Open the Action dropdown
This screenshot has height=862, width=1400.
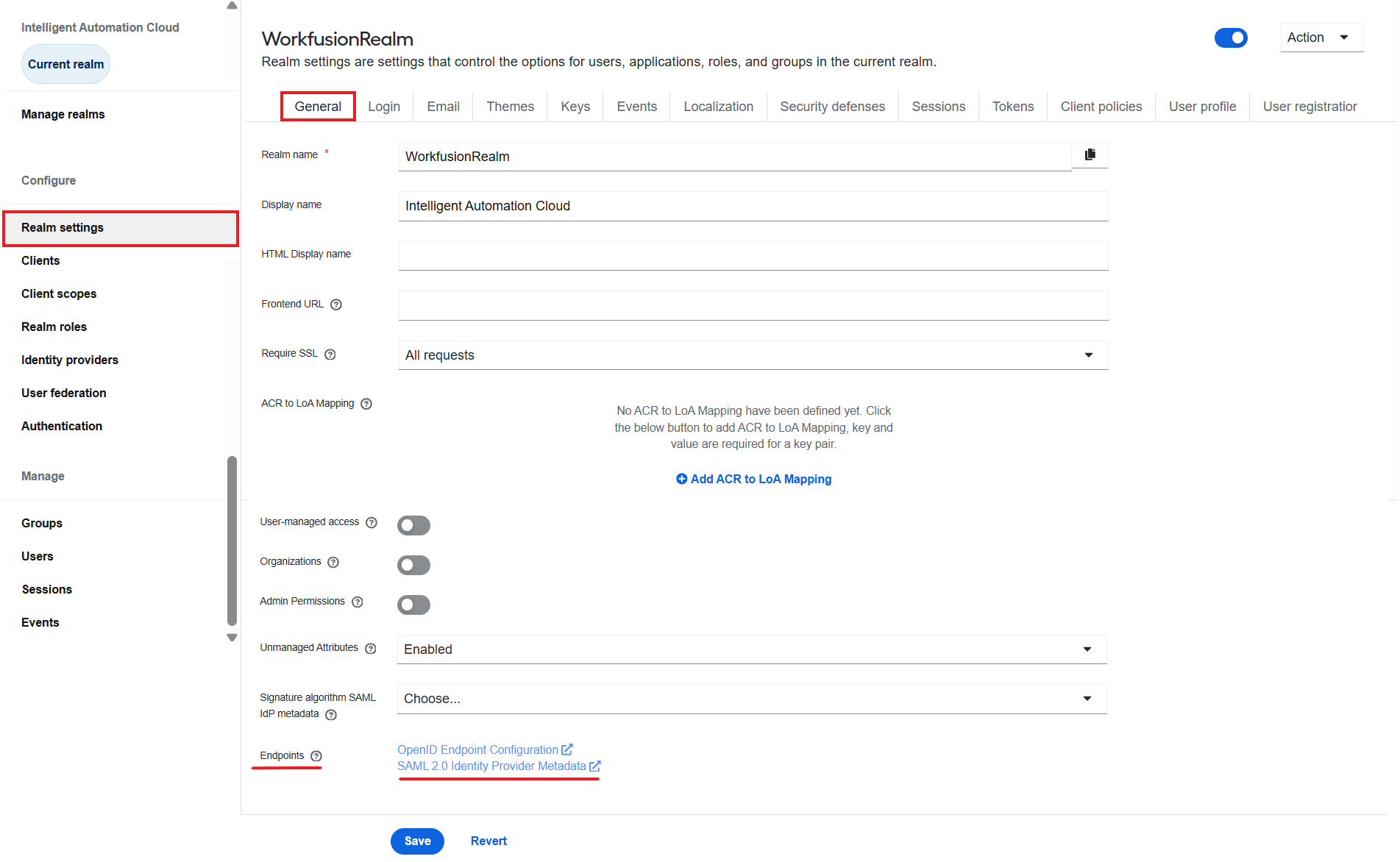tap(1321, 38)
